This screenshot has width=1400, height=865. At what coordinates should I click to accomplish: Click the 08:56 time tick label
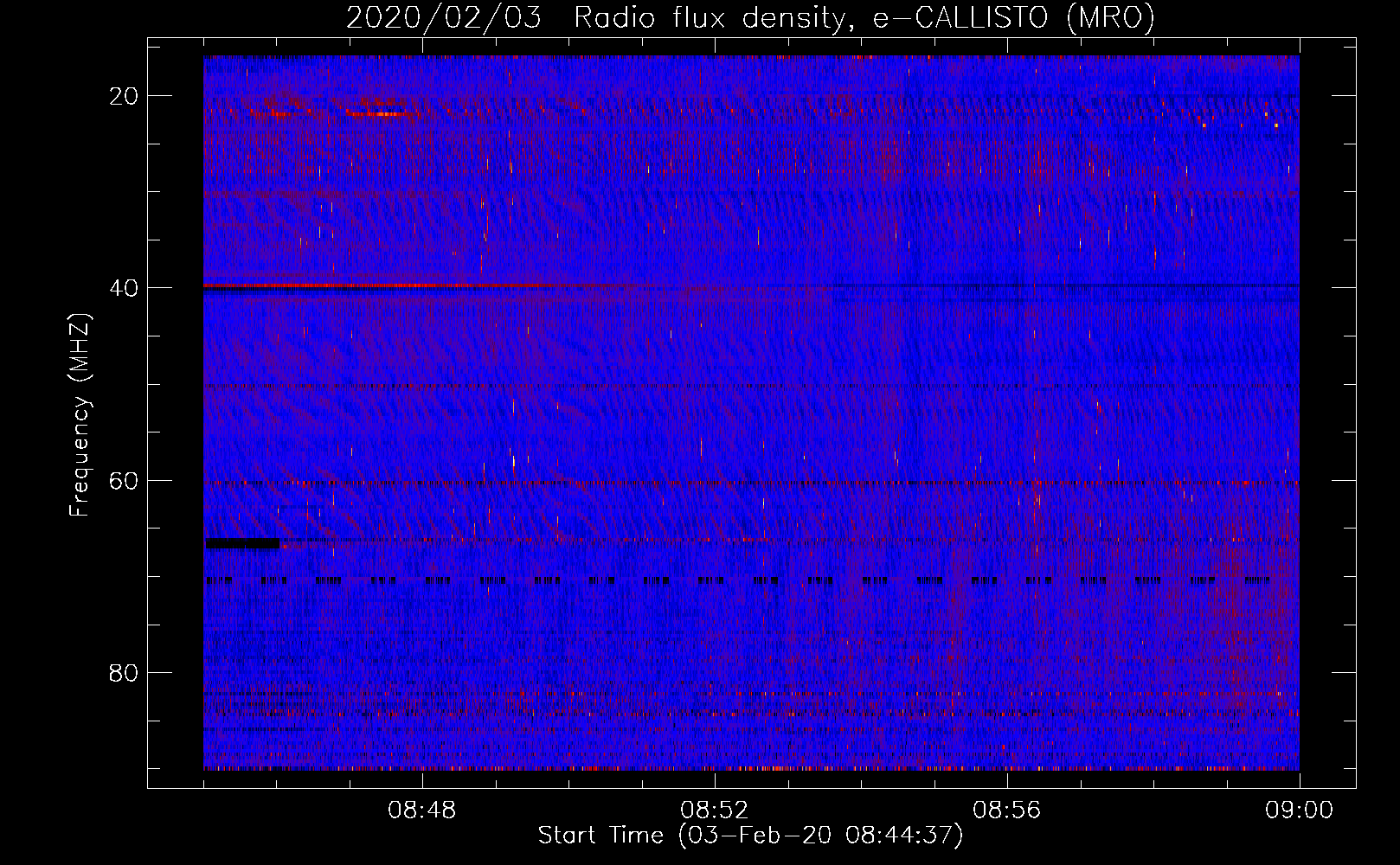click(x=1006, y=811)
